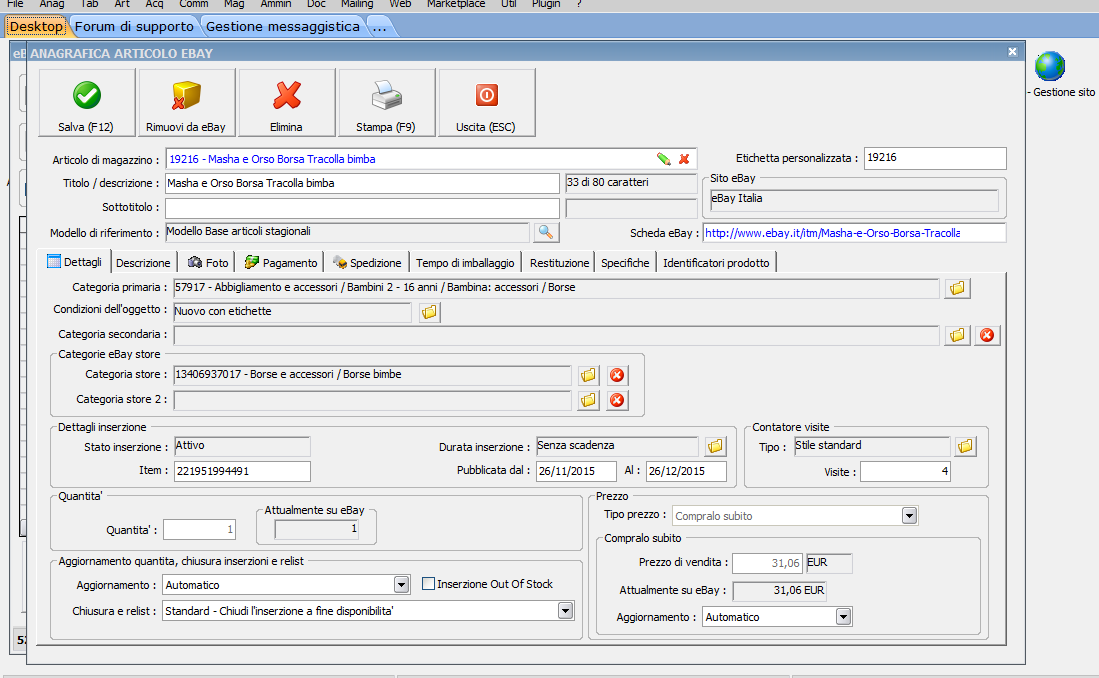1099x678 pixels.
Task: Click the ... overflow tab
Action: 379,27
